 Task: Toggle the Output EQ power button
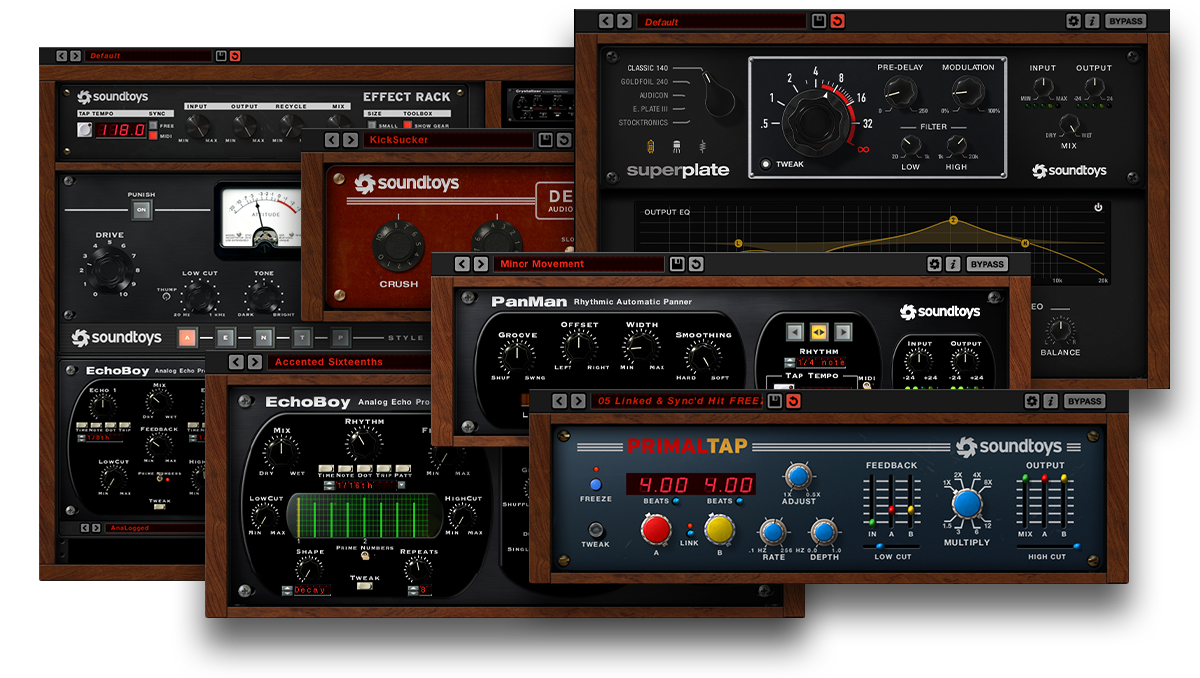[x=1098, y=208]
